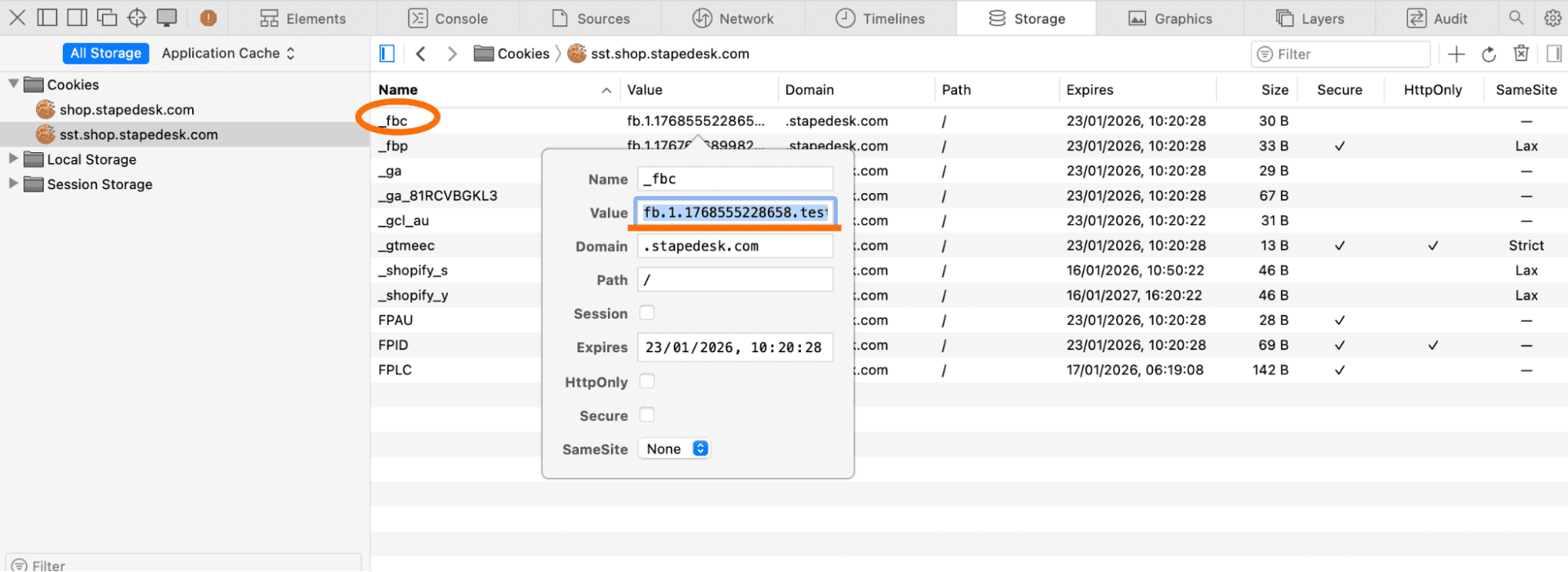Click the trash icon to clear cookies
The height and width of the screenshot is (572, 1568).
(x=1521, y=53)
